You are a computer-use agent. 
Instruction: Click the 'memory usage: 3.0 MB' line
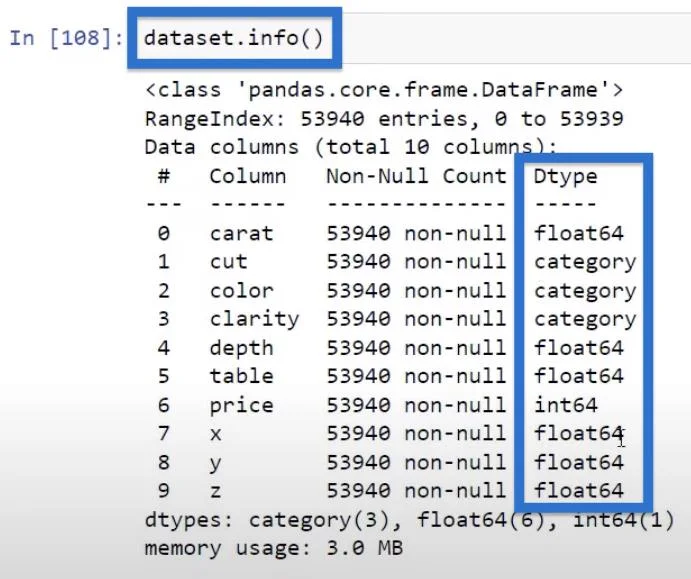point(274,549)
